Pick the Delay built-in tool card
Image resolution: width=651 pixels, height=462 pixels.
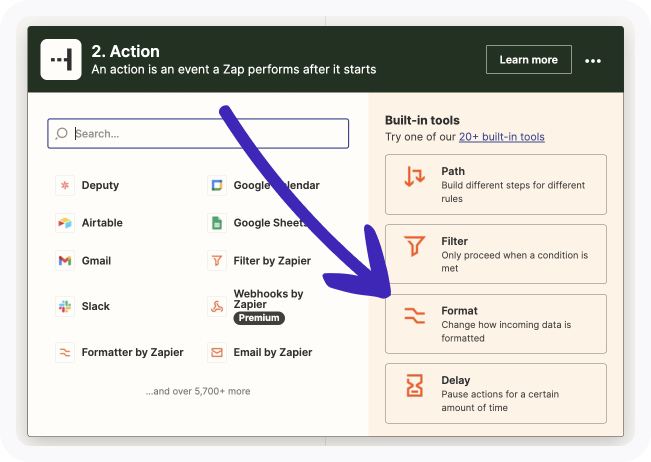point(495,393)
